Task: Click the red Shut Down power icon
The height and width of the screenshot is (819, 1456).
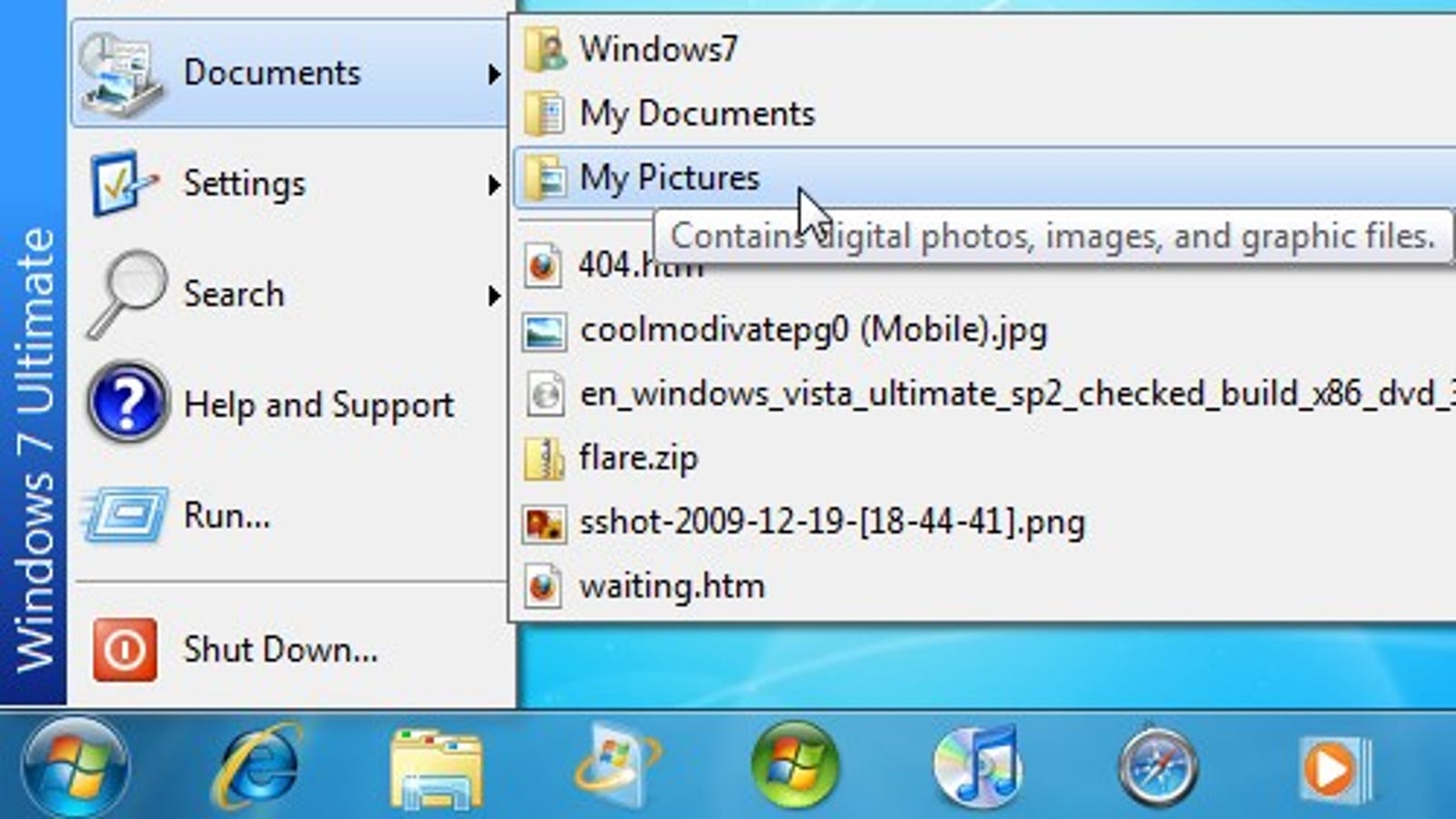Action: click(x=125, y=650)
